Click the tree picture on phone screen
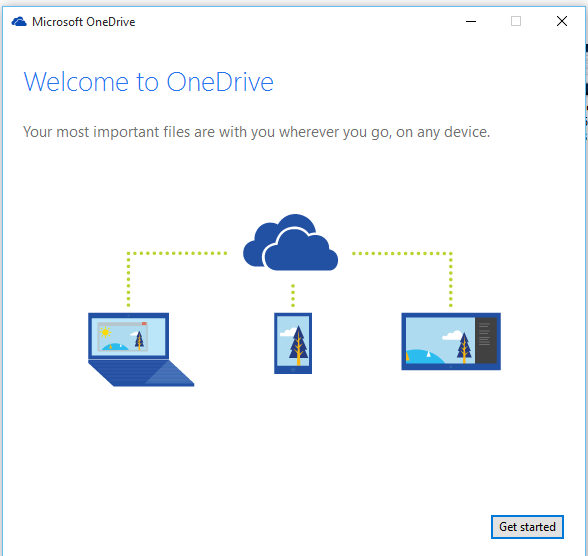The width and height of the screenshot is (588, 556). click(298, 345)
